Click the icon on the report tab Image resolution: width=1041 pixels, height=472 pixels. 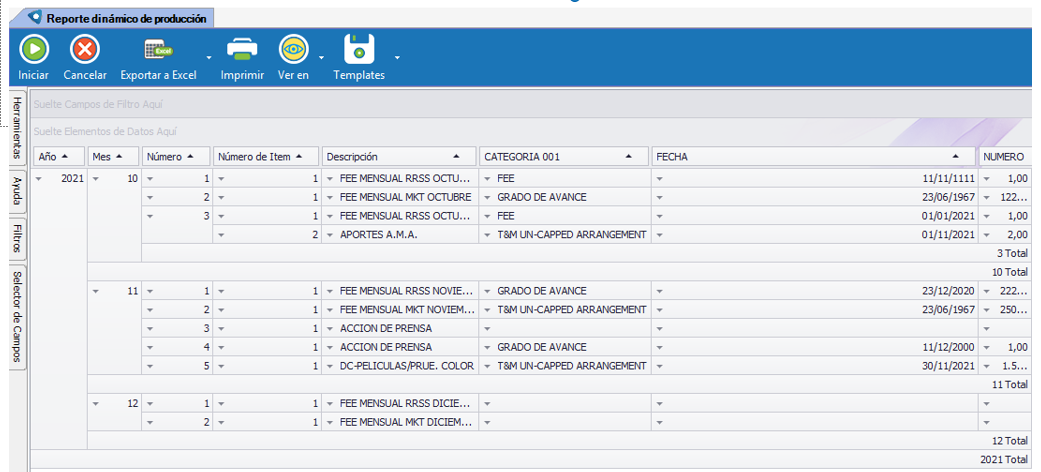pos(35,18)
